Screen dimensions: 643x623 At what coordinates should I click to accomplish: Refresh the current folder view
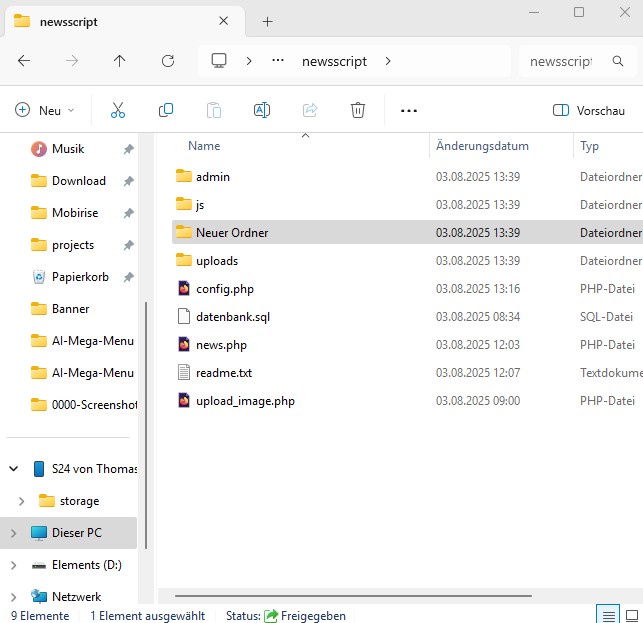click(168, 61)
